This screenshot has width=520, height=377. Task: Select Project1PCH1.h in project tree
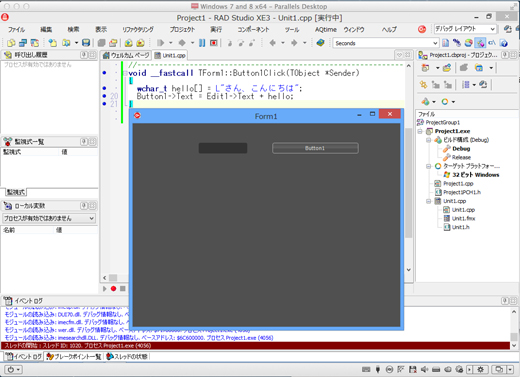pos(462,192)
